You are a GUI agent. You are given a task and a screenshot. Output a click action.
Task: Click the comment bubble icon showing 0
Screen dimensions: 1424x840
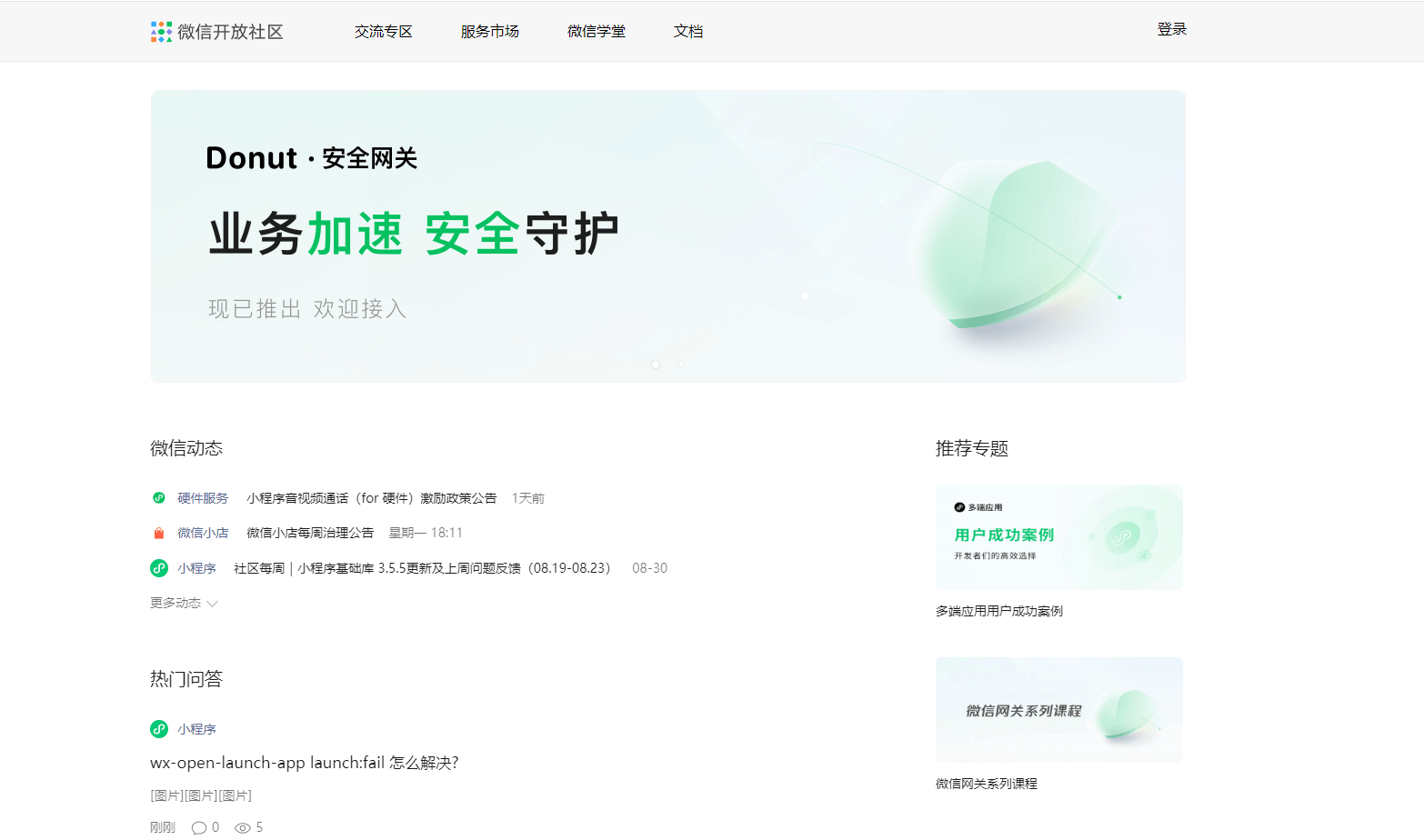coord(199,827)
